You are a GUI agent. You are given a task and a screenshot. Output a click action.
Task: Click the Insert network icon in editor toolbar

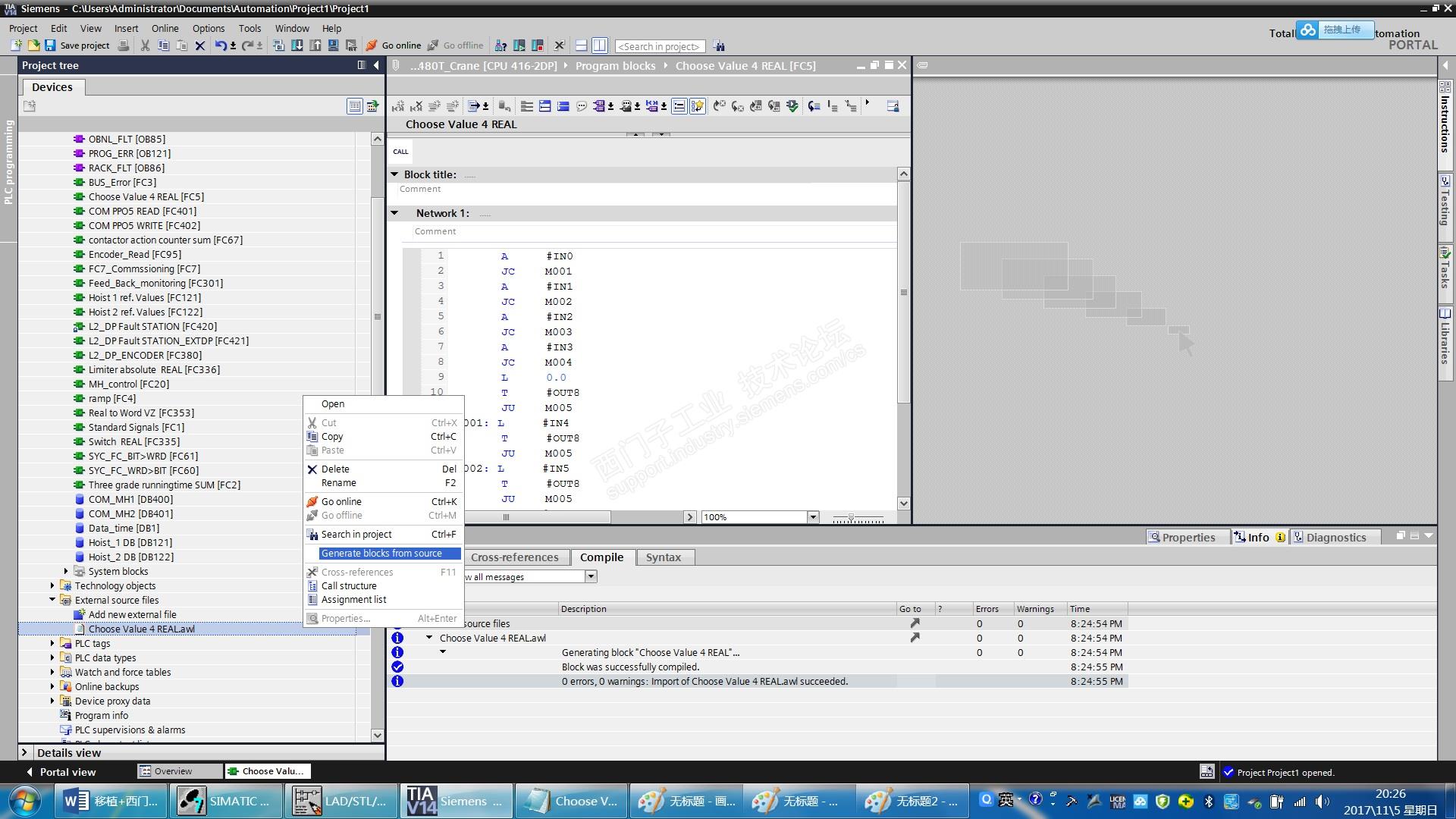[x=397, y=106]
